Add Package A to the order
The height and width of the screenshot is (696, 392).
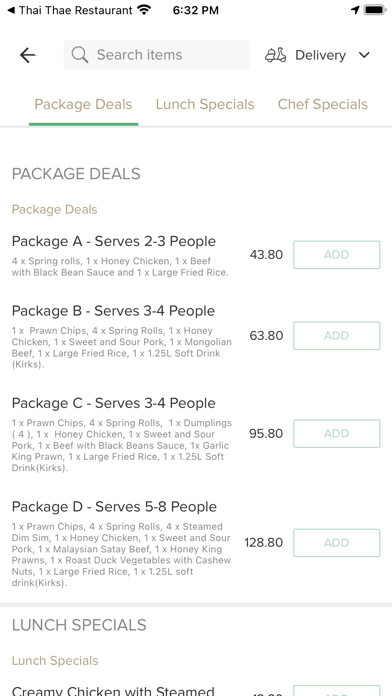[337, 255]
